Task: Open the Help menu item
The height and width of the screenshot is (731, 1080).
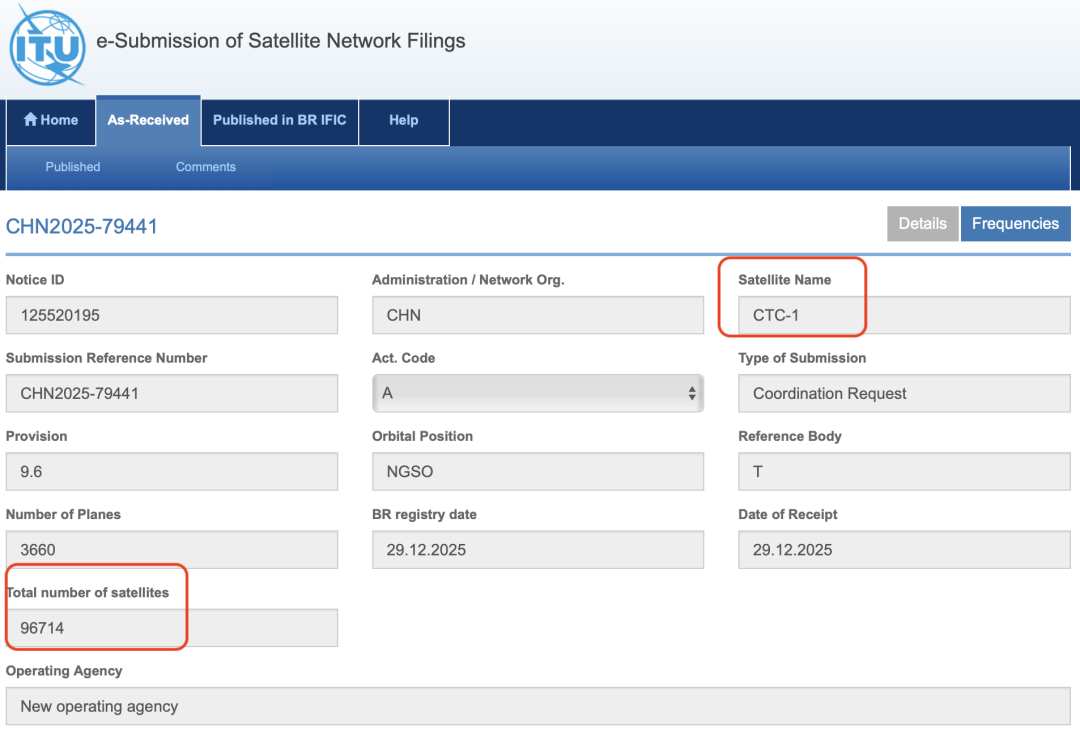Action: click(x=403, y=120)
